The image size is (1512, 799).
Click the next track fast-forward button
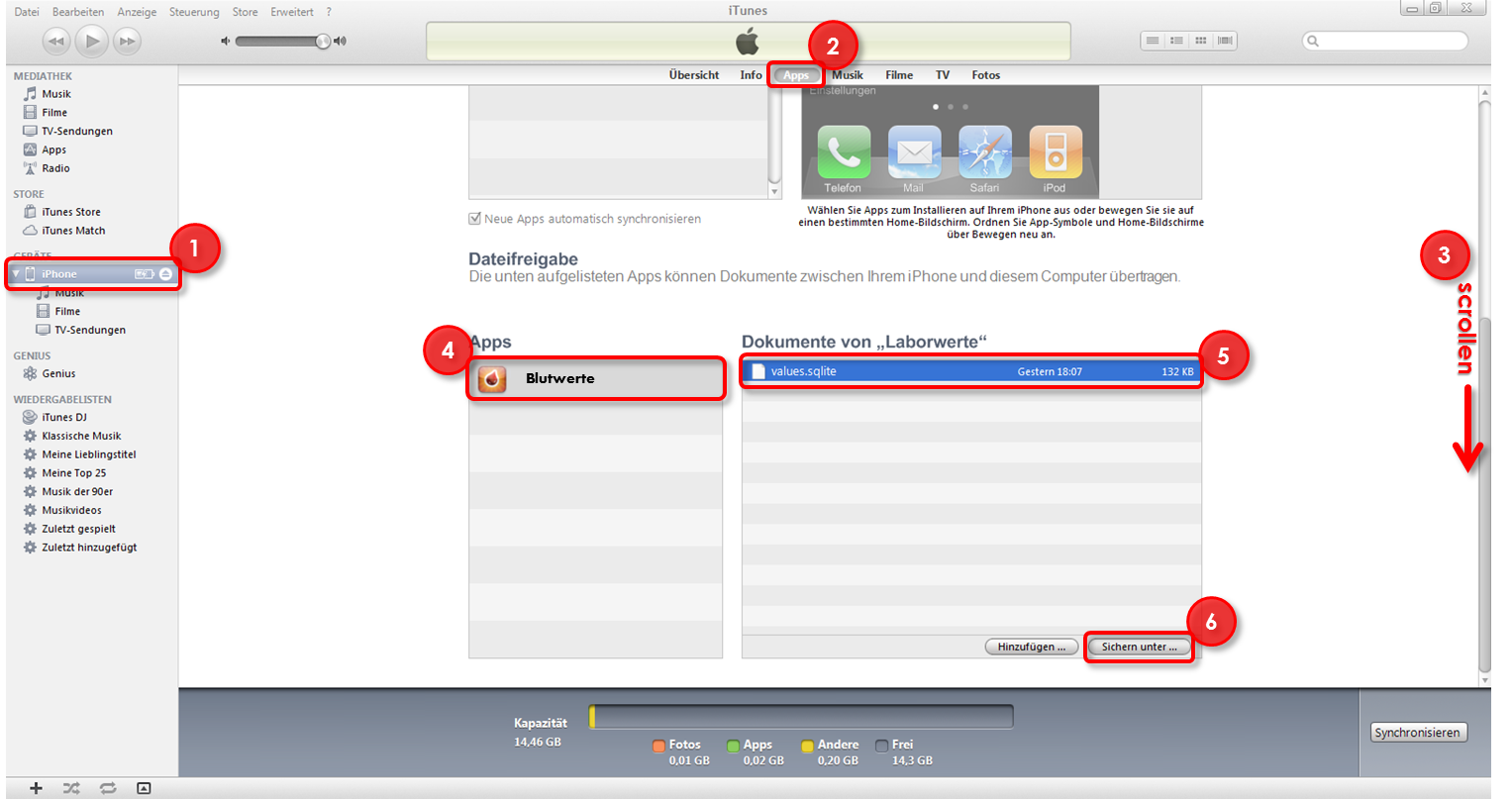pyautogui.click(x=127, y=41)
